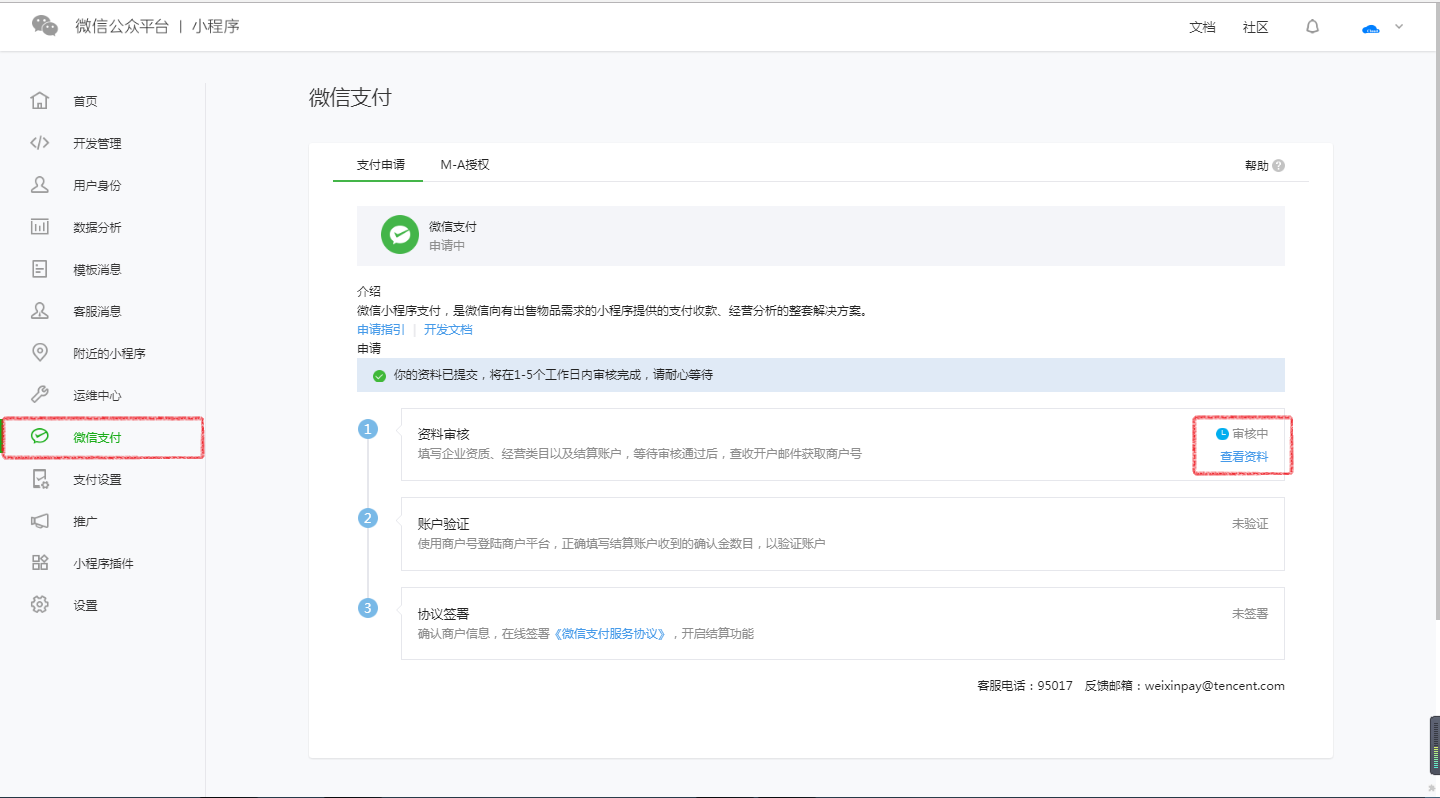Click the 运维中心 wrench icon

click(40, 395)
